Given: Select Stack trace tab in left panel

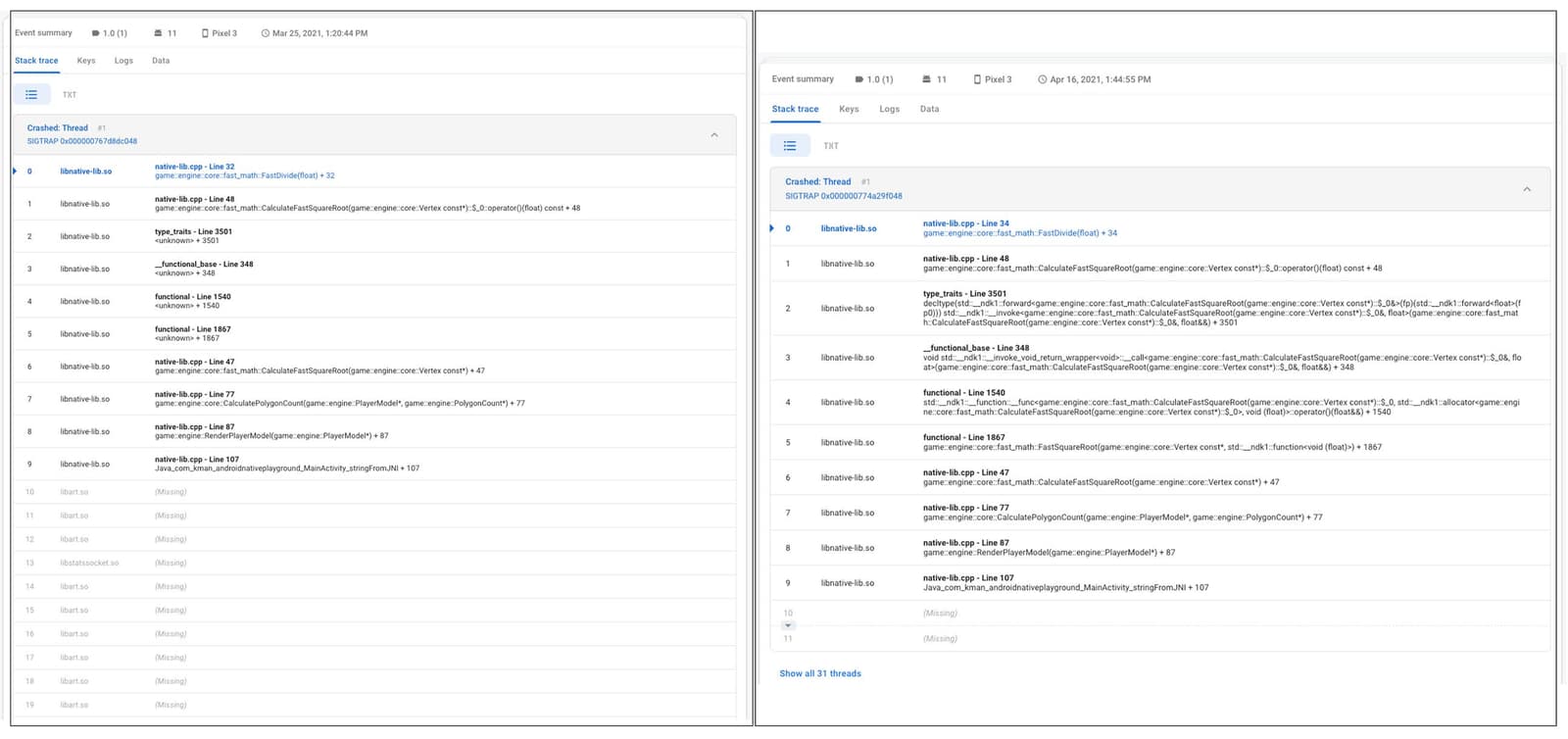Looking at the screenshot, I should (x=36, y=61).
